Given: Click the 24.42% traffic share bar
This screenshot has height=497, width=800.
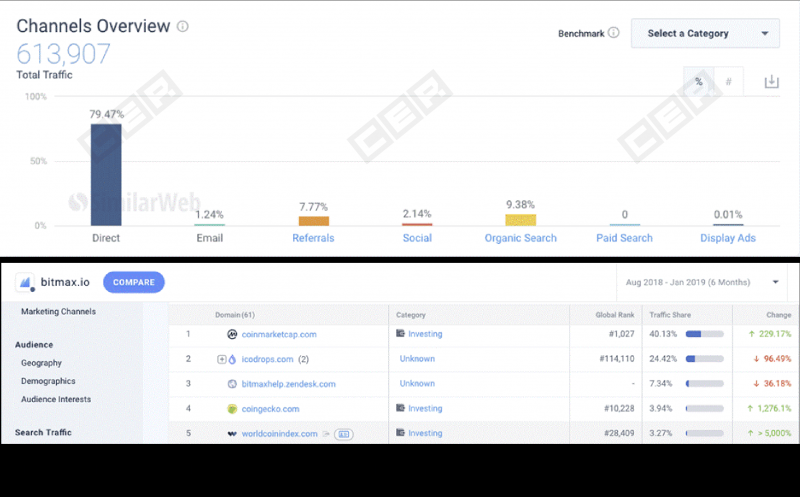Looking at the screenshot, I should pos(705,359).
